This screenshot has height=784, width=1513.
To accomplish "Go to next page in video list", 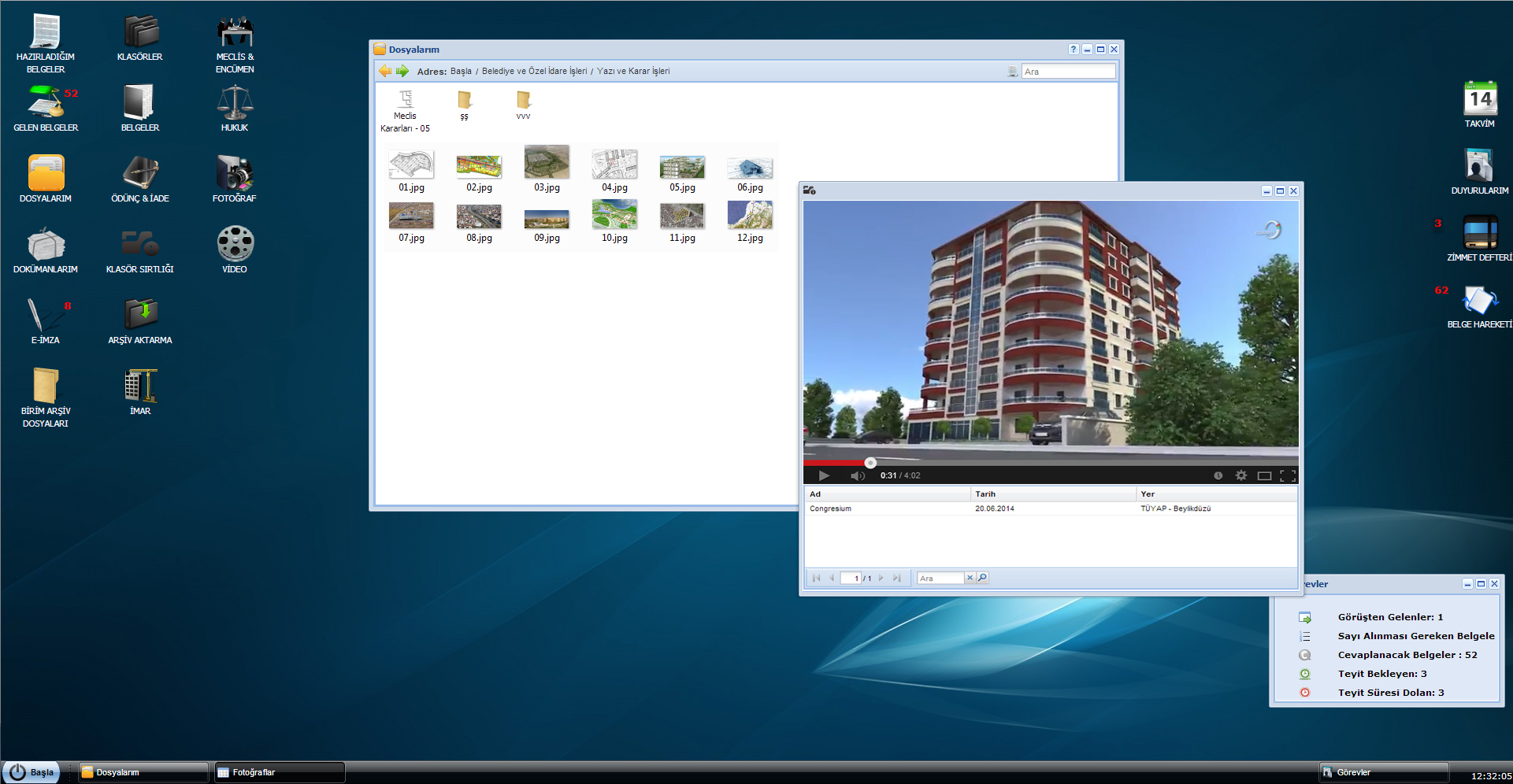I will 881,578.
